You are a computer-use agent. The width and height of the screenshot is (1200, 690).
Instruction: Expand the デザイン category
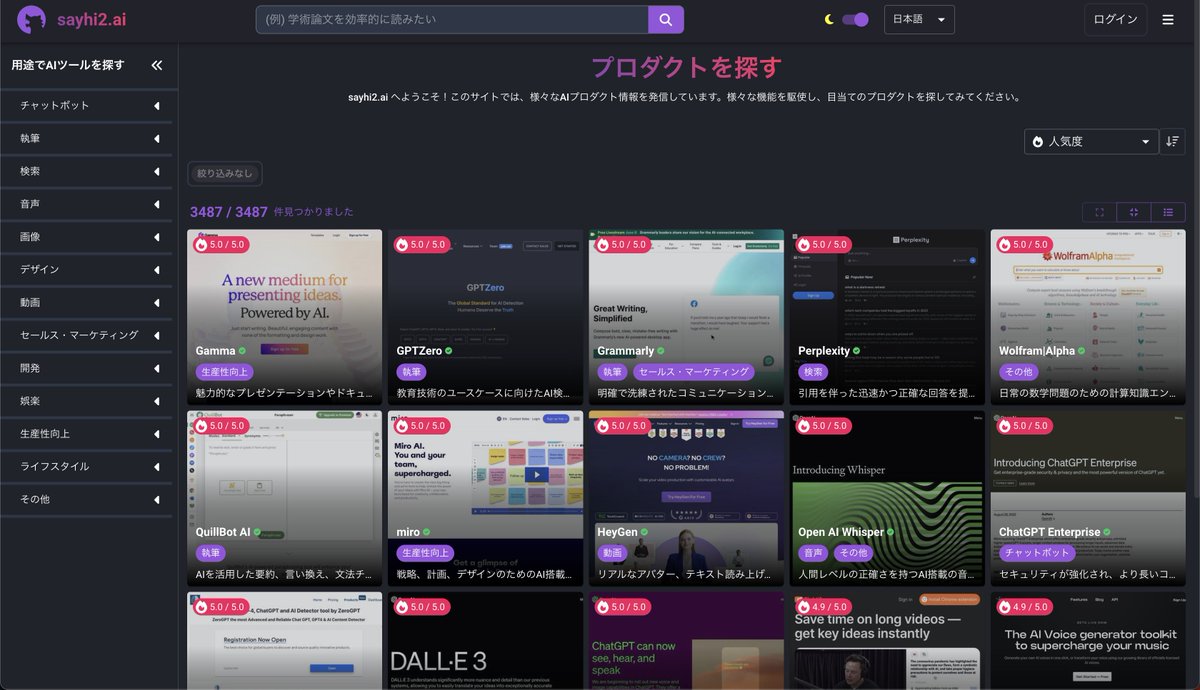pos(89,270)
